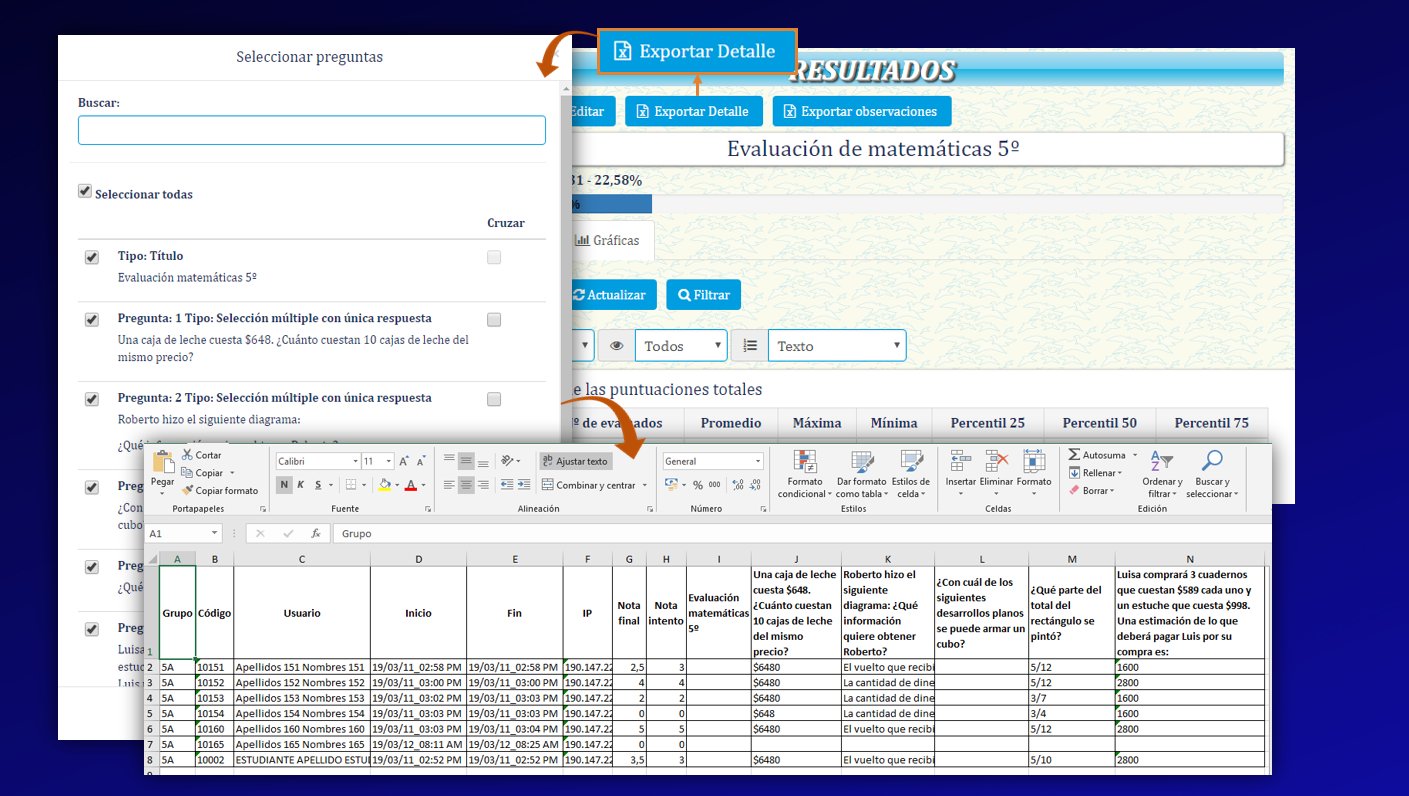Apply the red font color swatch

[410, 485]
